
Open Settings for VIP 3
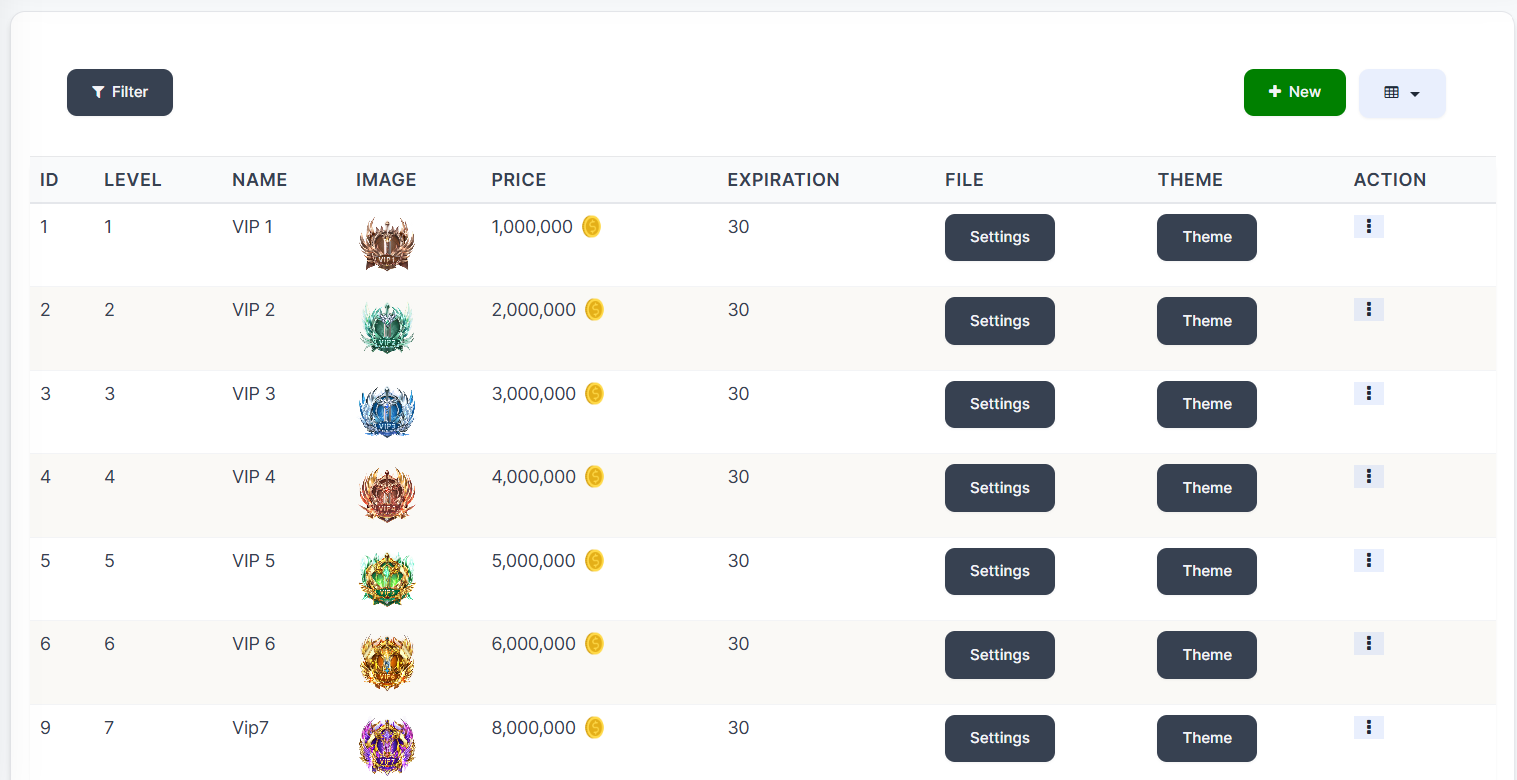click(1000, 404)
